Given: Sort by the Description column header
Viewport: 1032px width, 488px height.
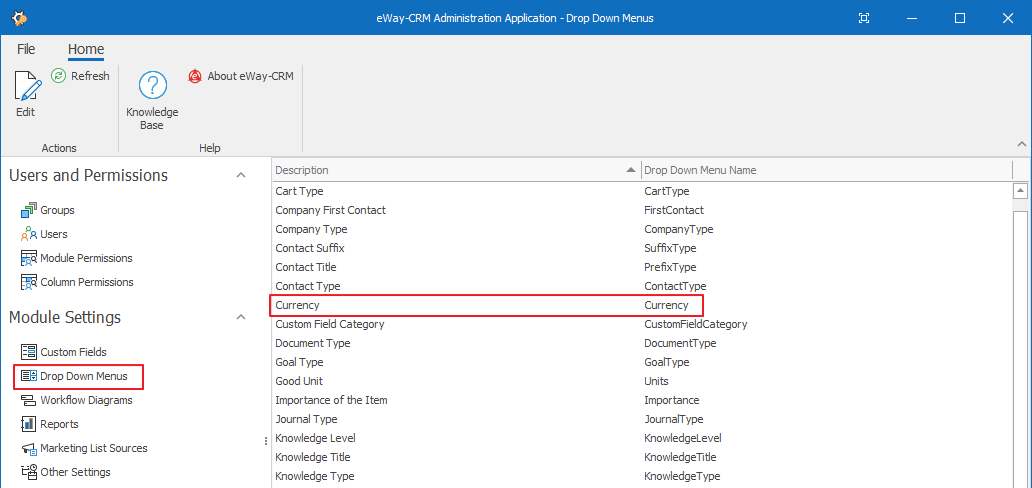Looking at the screenshot, I should click(456, 170).
